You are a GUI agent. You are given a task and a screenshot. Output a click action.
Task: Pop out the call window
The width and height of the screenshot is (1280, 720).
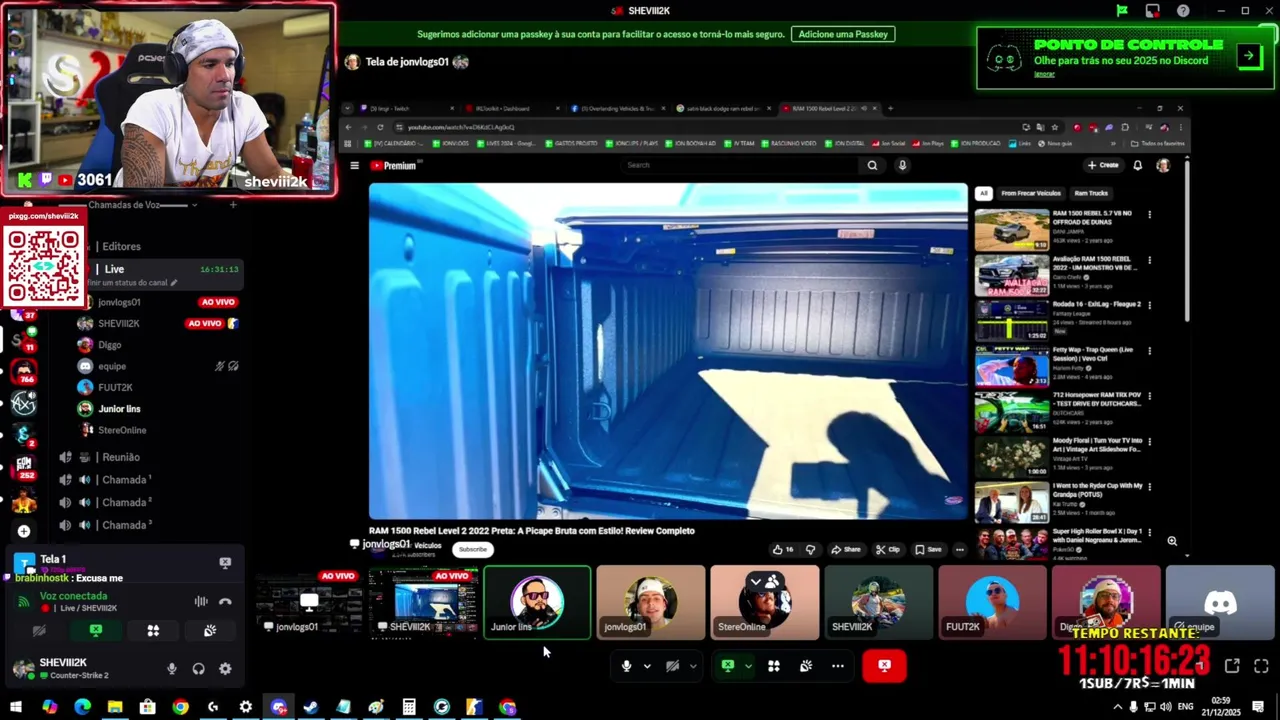pos(1232,666)
